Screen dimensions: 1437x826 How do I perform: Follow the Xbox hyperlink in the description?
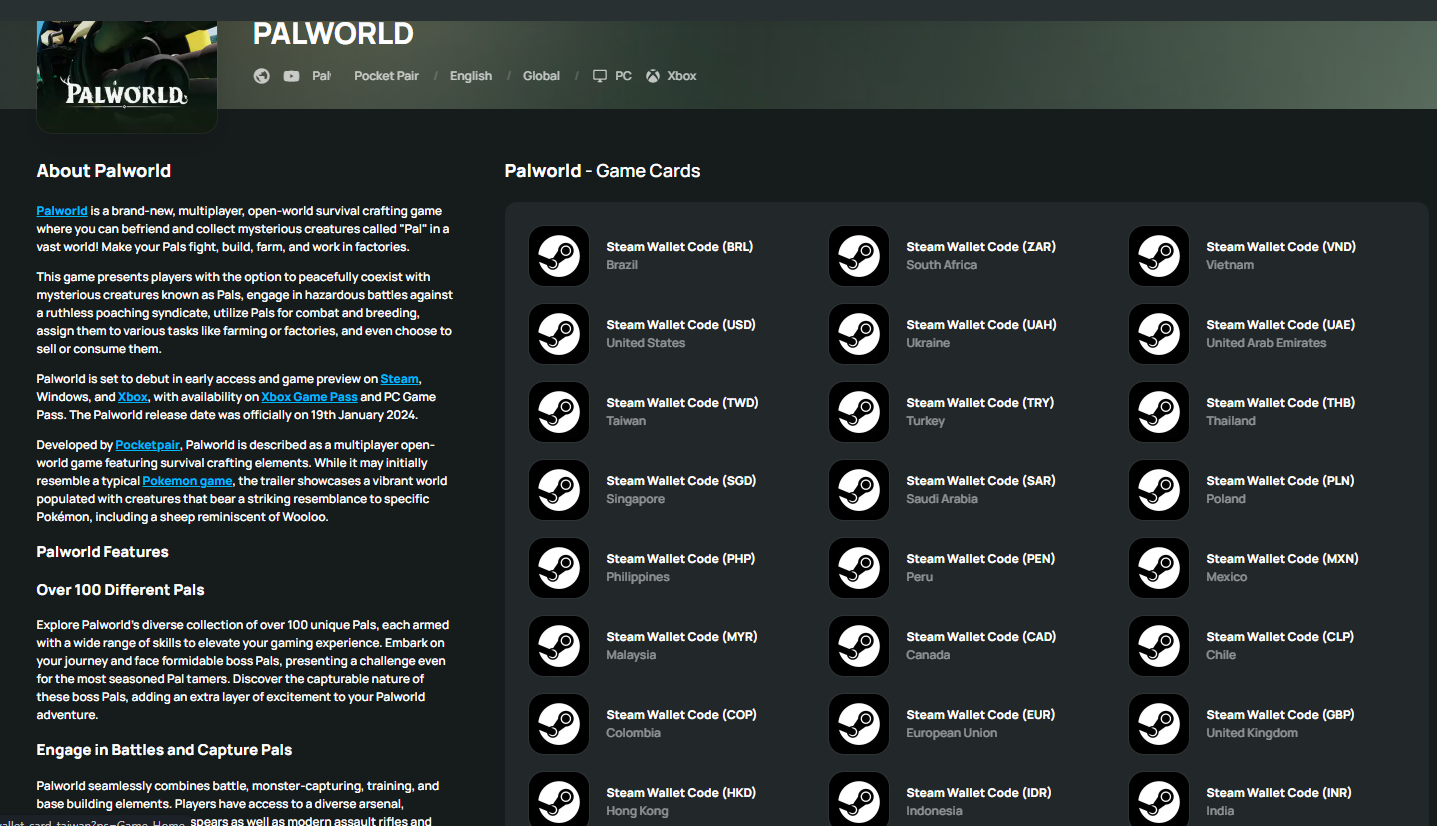(133, 397)
